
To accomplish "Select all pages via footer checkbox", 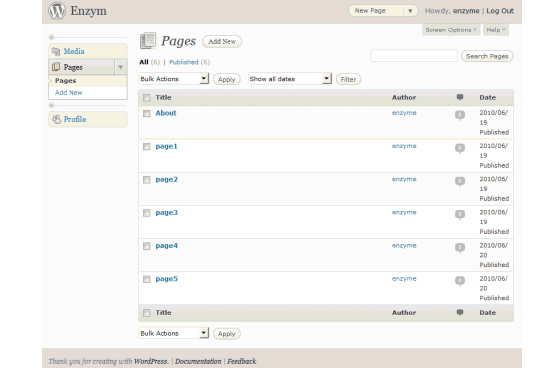I will (x=146, y=313).
